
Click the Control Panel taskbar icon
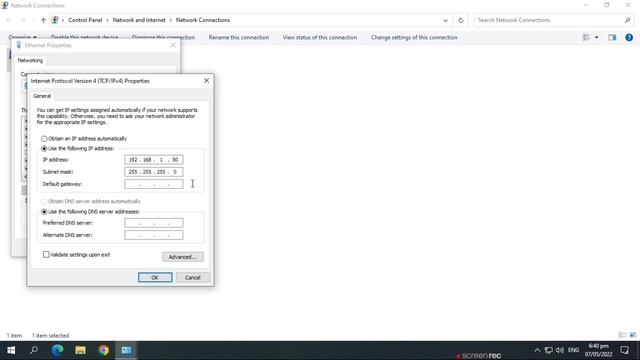(126, 350)
